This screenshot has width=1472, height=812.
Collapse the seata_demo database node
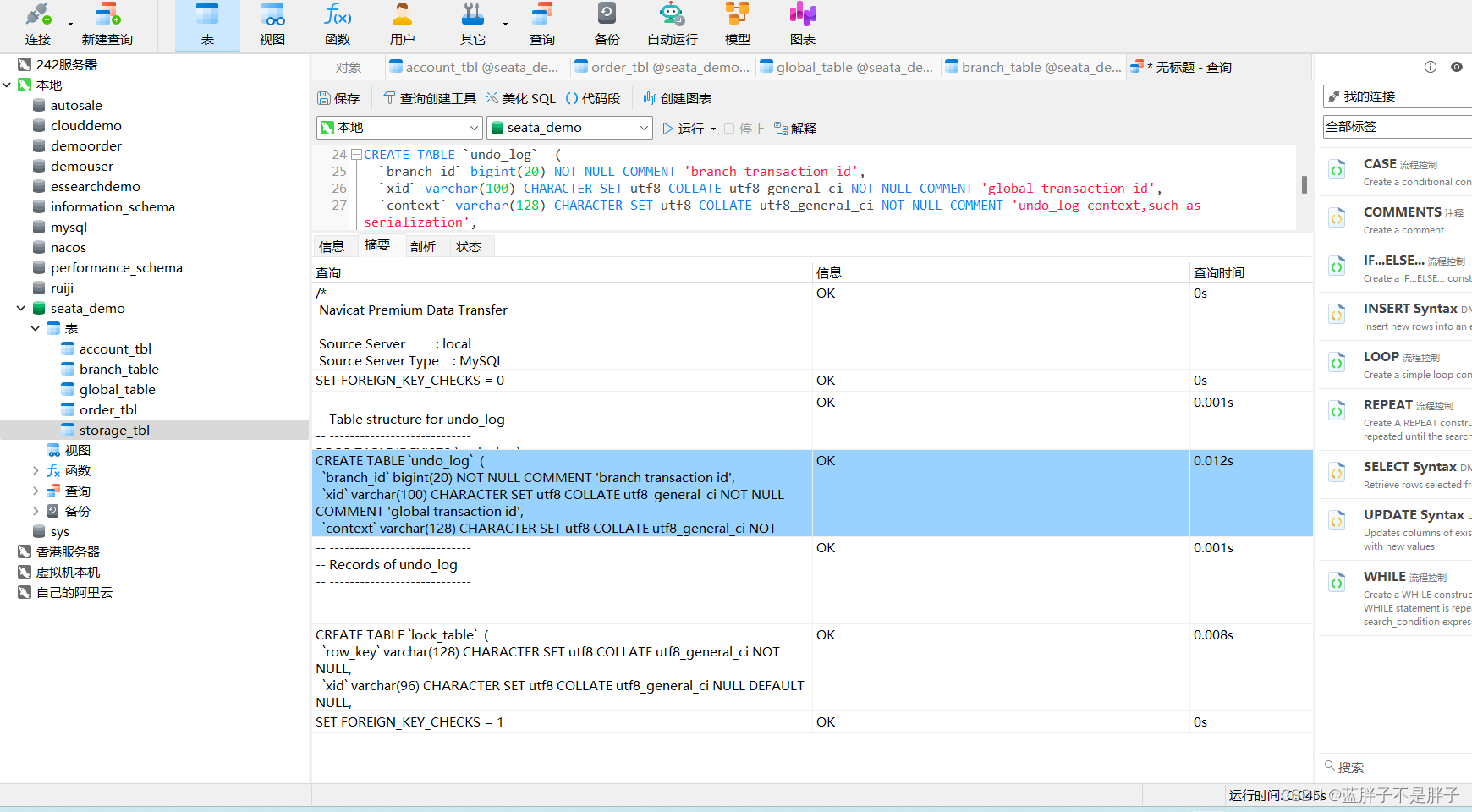click(x=21, y=308)
